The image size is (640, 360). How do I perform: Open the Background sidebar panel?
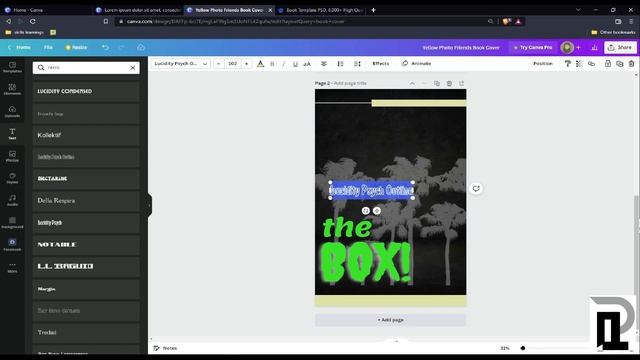coord(12,222)
